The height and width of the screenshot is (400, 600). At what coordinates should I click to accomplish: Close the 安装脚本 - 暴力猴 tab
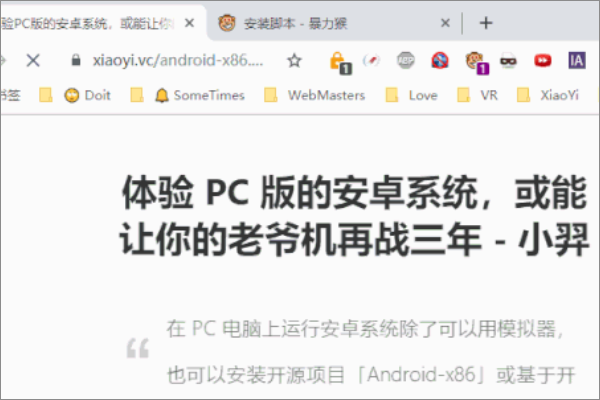[445, 23]
